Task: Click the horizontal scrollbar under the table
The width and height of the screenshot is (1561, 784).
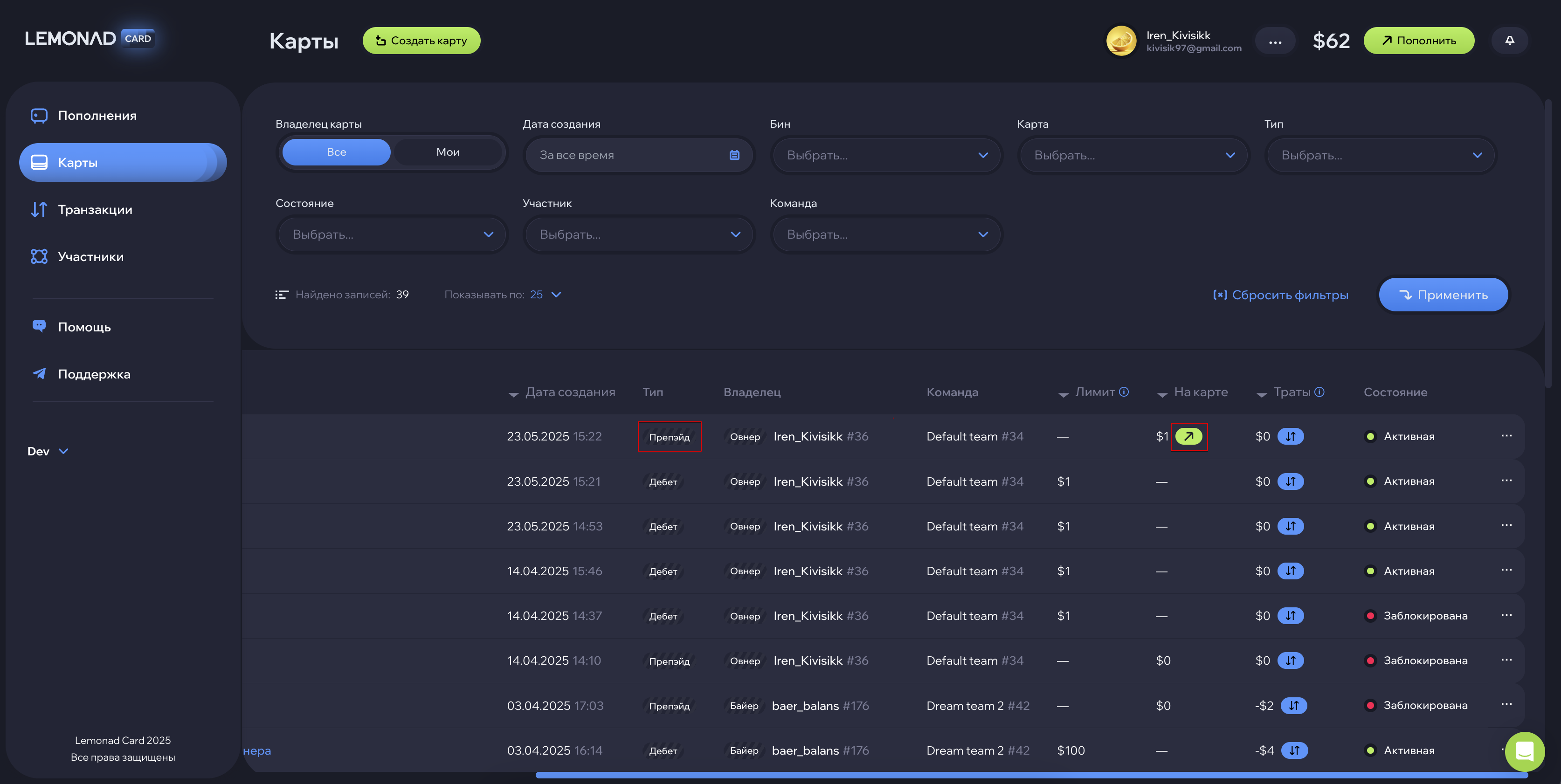Action: (1030, 775)
